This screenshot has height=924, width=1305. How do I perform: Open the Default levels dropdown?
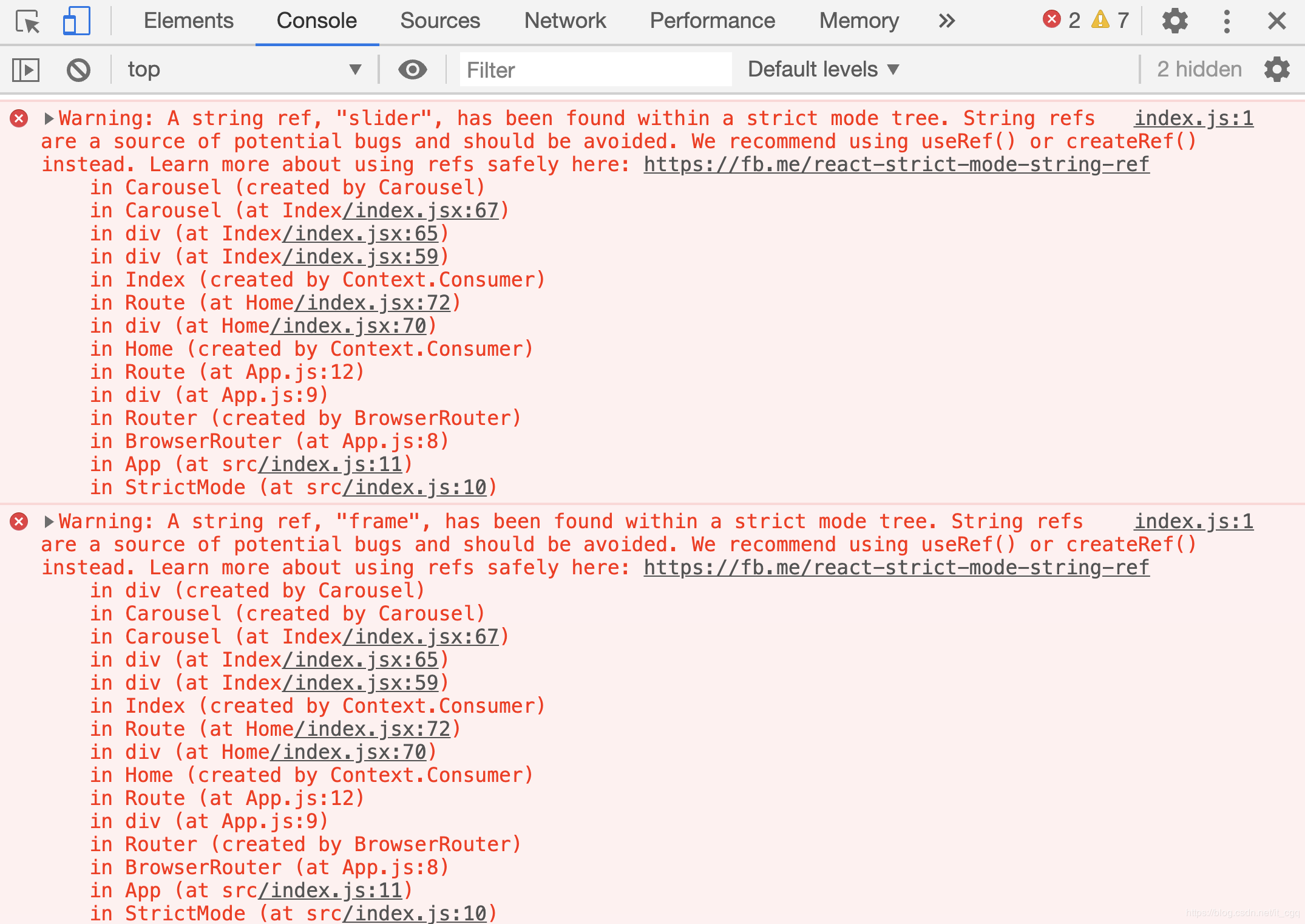pyautogui.click(x=822, y=70)
